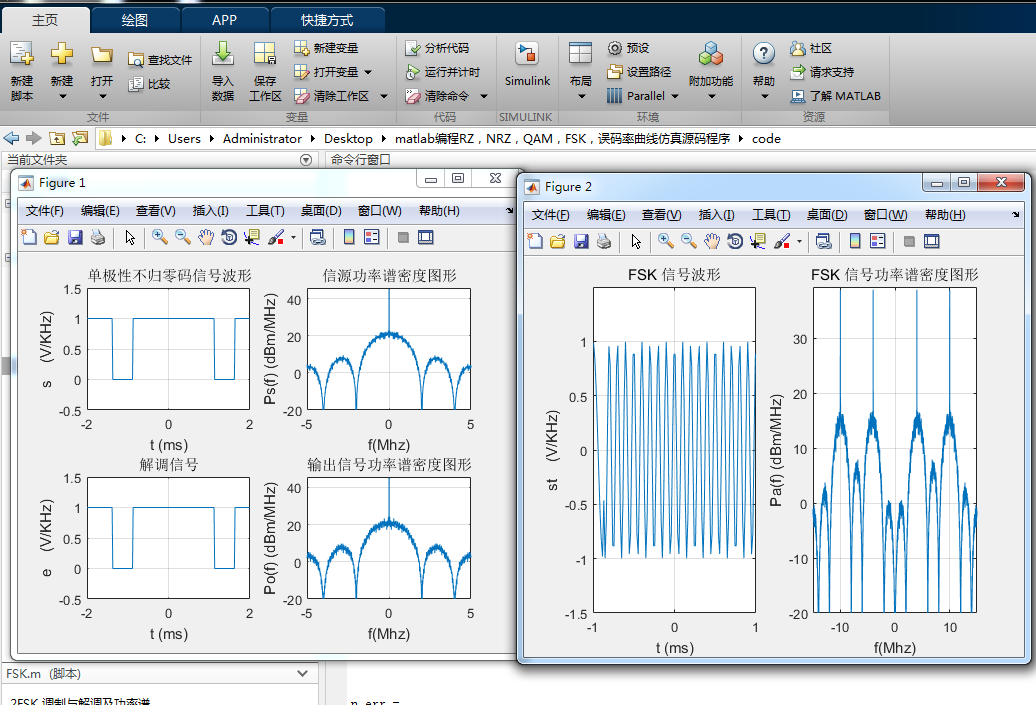Viewport: 1036px width, 705px height.
Task: Click Analyze Code (分析代码)
Action: 437,48
